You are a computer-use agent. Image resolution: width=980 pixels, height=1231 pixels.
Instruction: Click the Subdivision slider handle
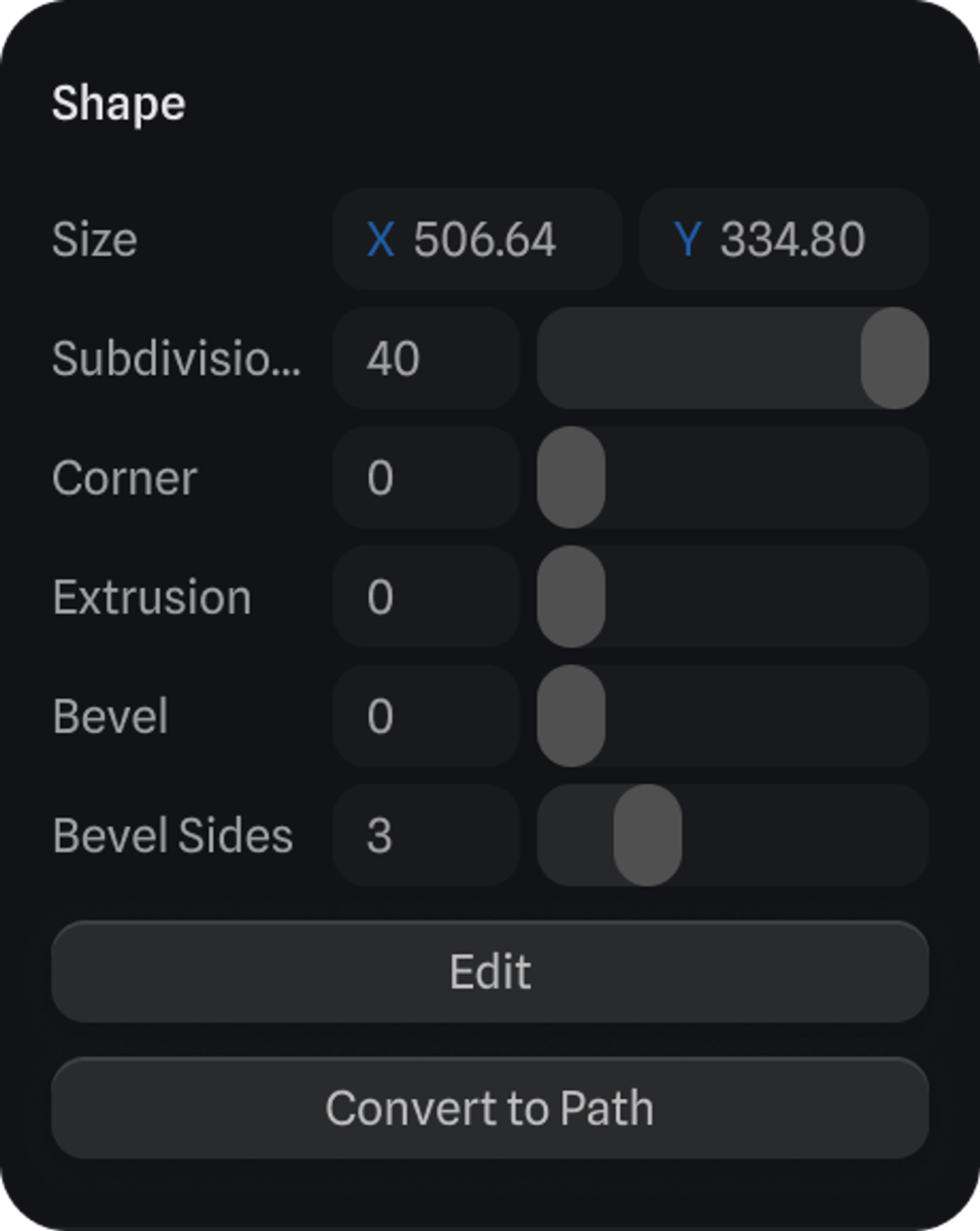click(894, 359)
